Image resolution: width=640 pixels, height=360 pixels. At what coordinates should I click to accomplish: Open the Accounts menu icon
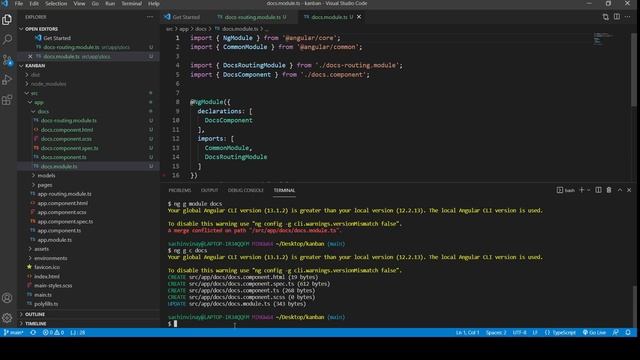tap(7, 298)
